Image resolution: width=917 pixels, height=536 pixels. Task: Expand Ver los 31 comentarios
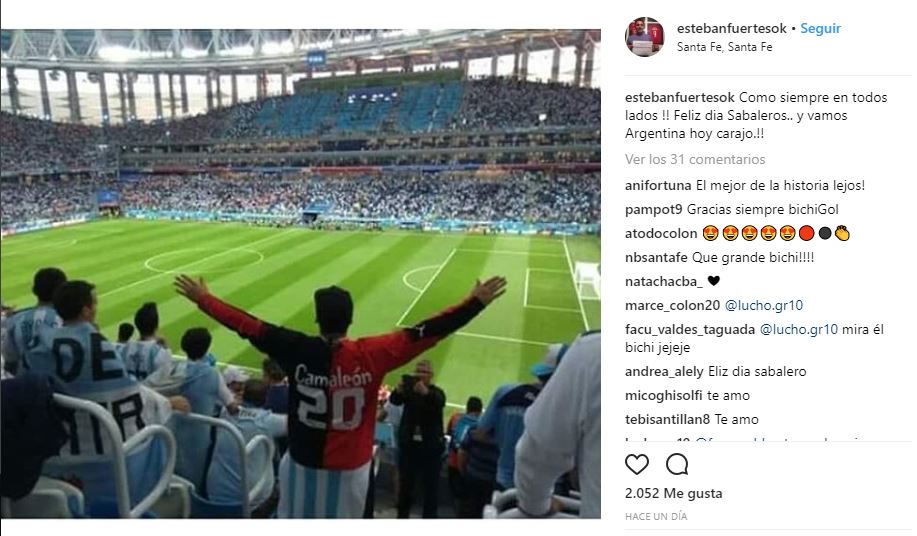(695, 159)
